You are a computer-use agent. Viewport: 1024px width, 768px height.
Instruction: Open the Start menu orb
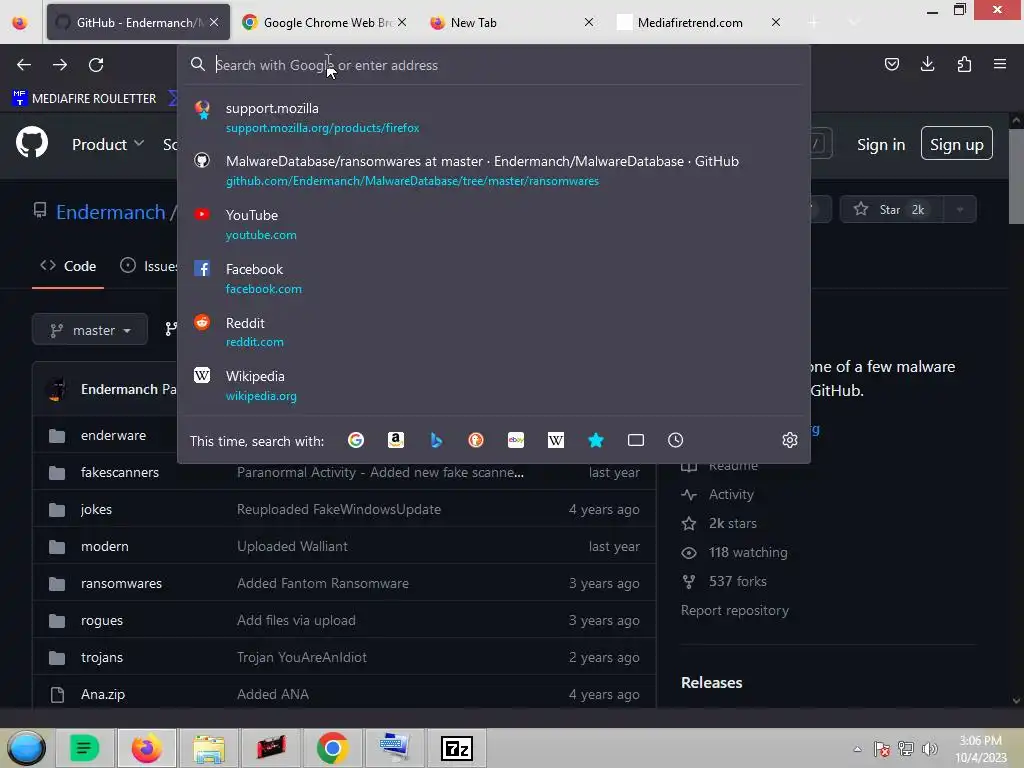[26, 748]
